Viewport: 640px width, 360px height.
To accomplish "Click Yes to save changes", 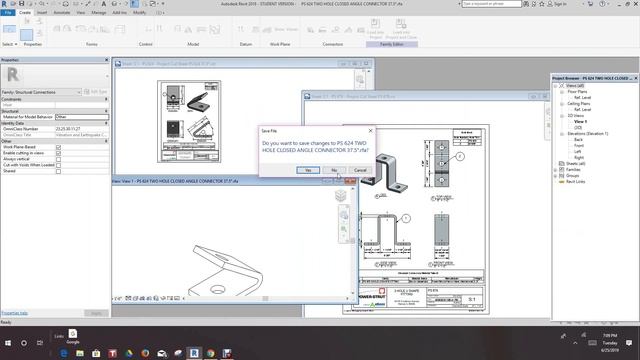I will (x=308, y=170).
